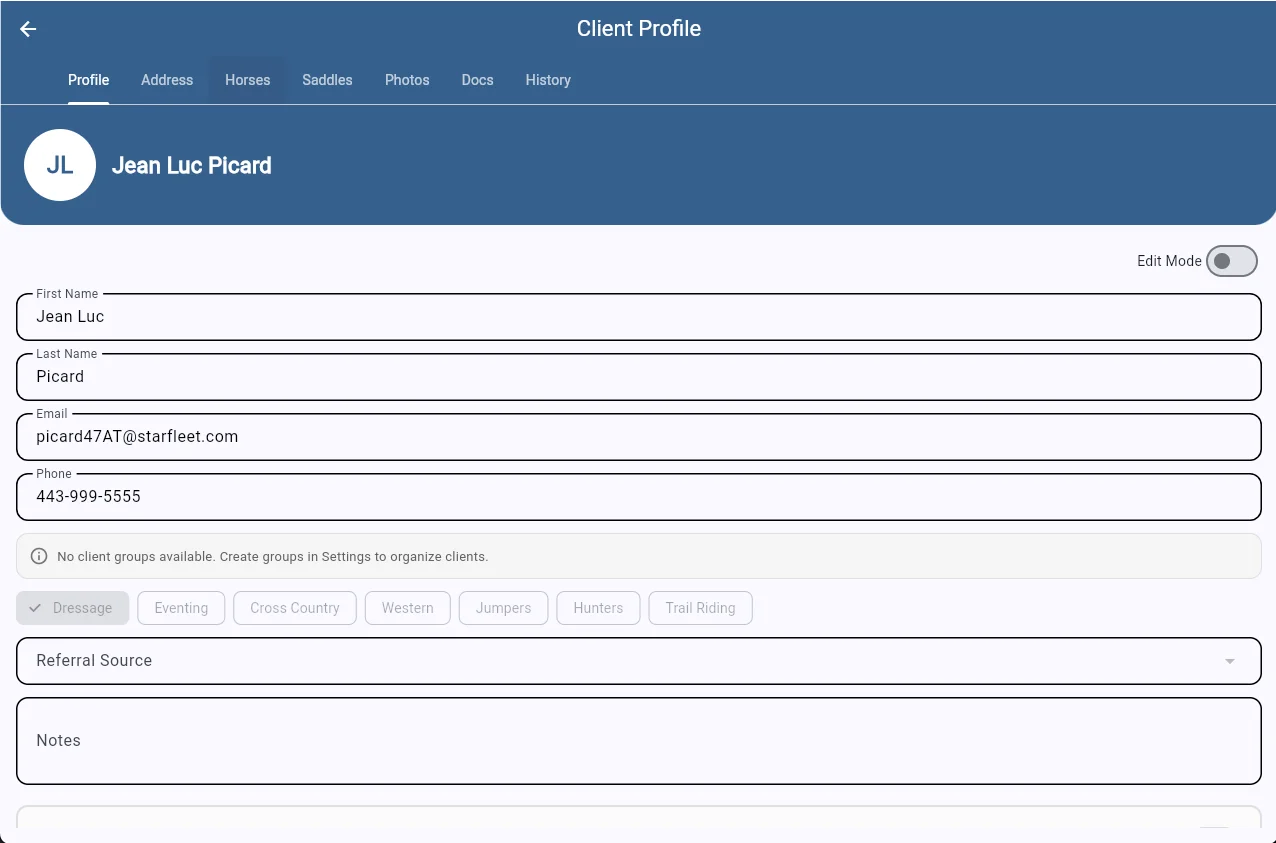Switch to the Docs tab
The image size is (1276, 843).
(477, 80)
